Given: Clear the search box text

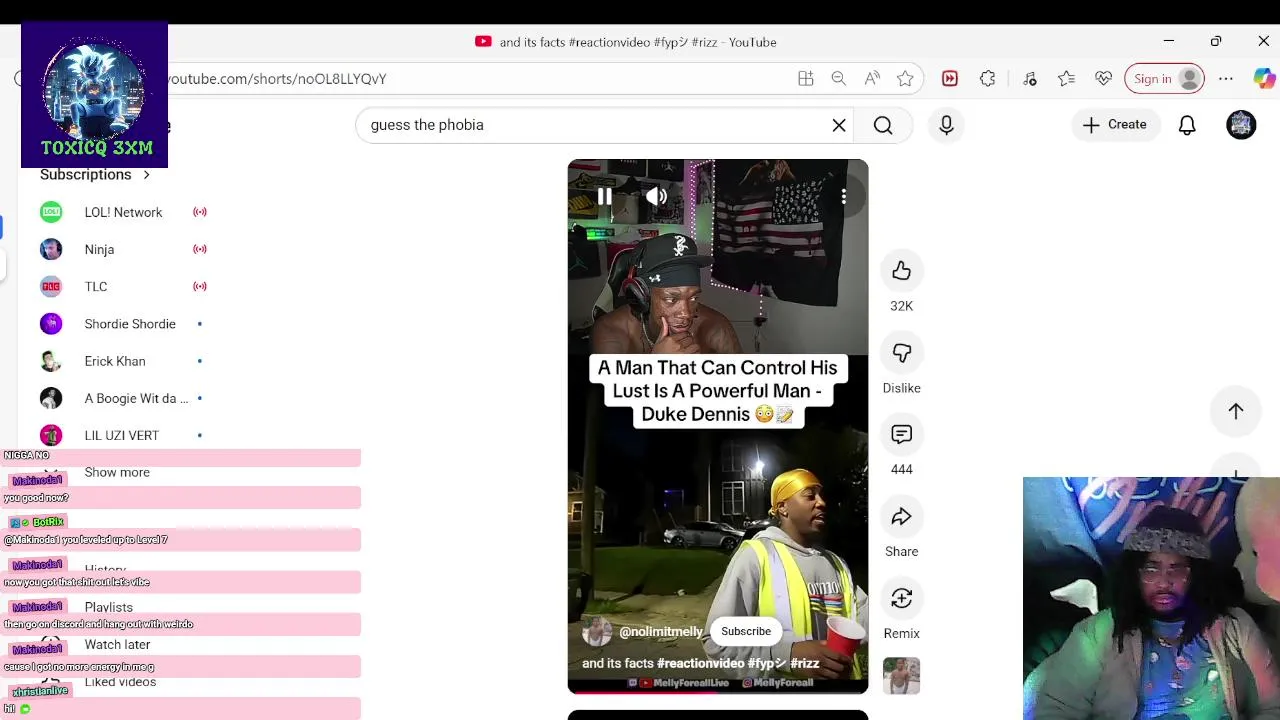Looking at the screenshot, I should pos(839,125).
